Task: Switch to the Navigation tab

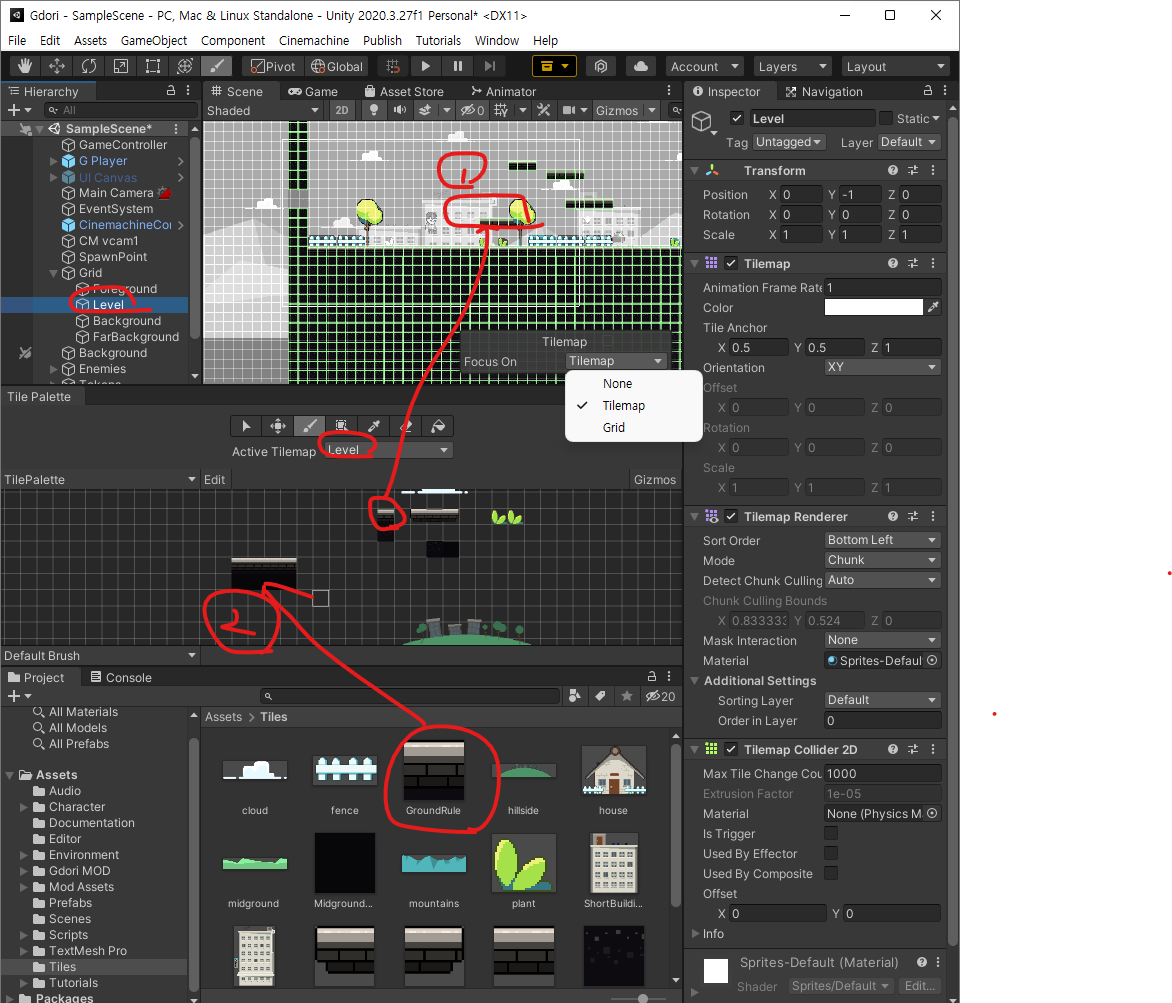Action: click(x=824, y=91)
